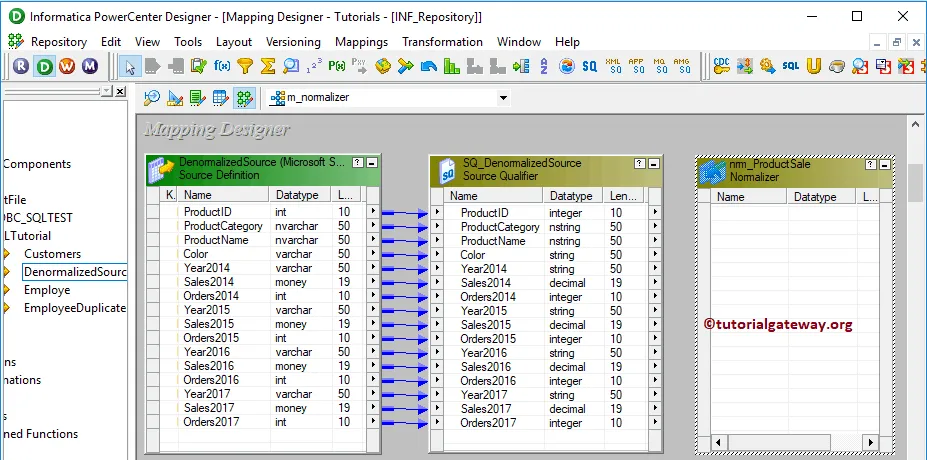Click help button on SQ_DenormalizedSource
927x460 pixels.
[x=640, y=164]
